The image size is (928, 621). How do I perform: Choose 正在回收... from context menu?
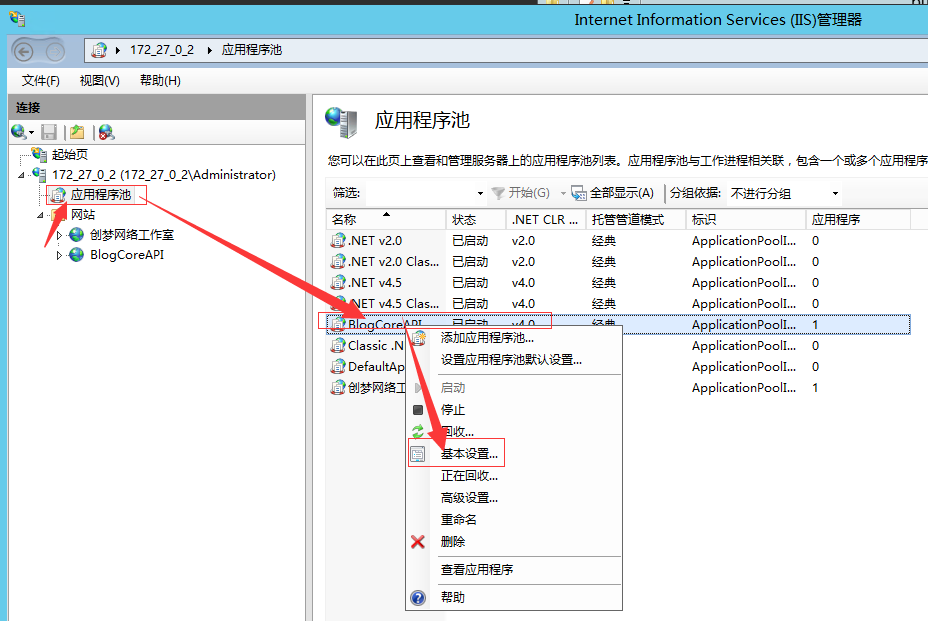point(469,476)
